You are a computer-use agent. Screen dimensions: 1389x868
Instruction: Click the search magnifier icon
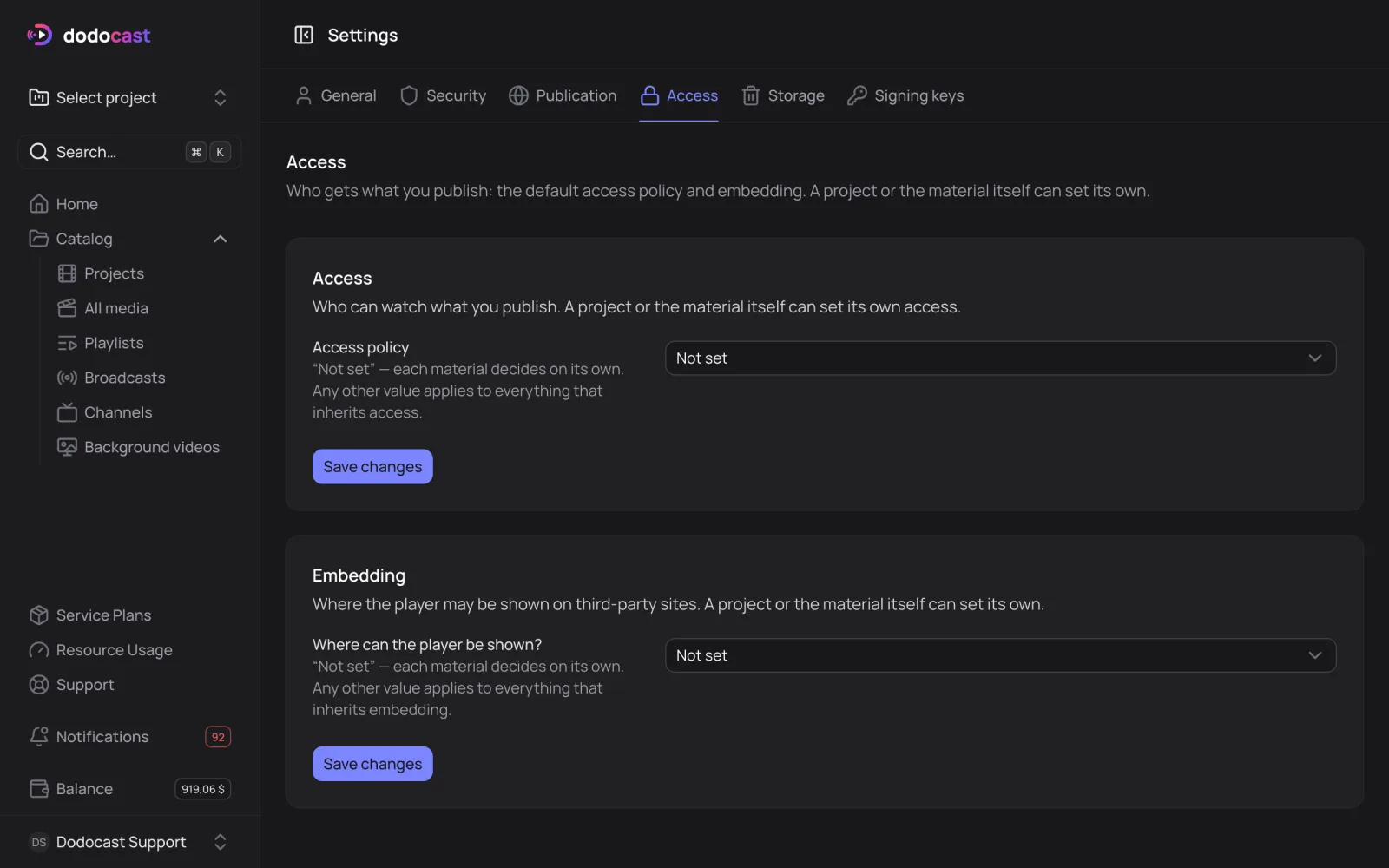point(38,152)
